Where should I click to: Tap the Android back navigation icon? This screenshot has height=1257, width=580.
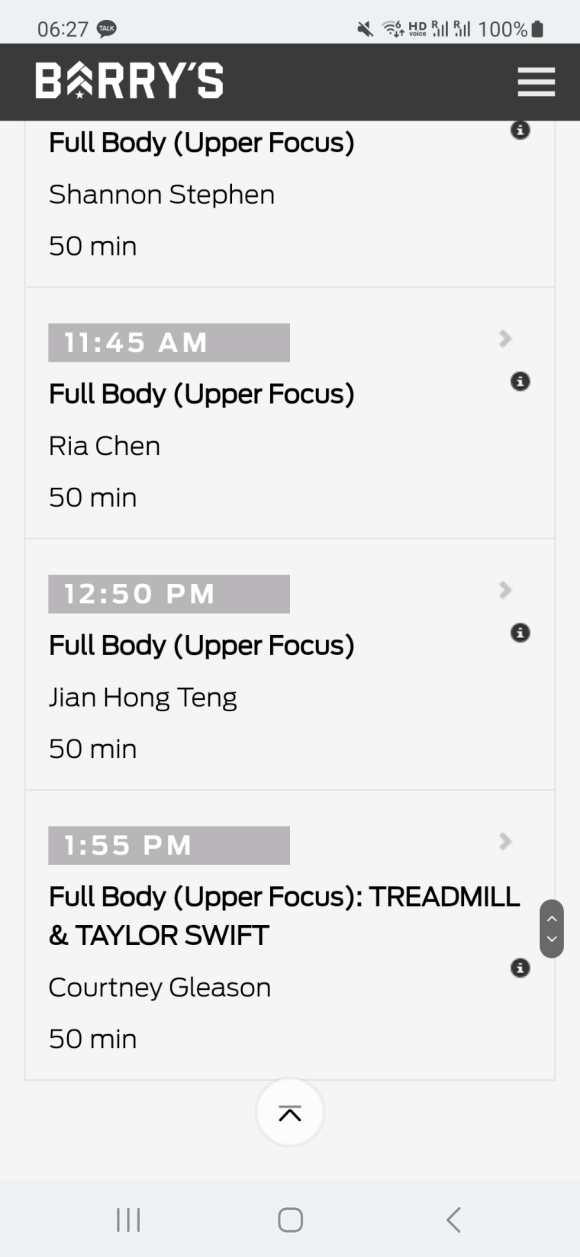pos(453,1219)
